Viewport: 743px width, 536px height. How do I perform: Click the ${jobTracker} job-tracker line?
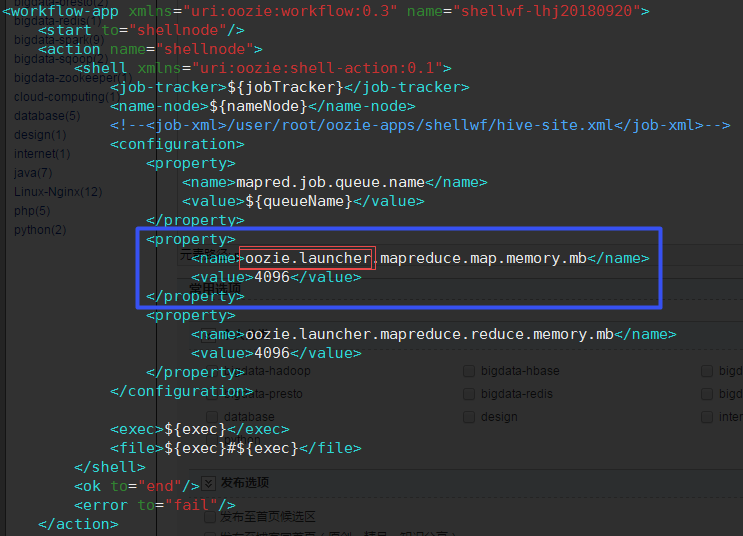(x=290, y=87)
